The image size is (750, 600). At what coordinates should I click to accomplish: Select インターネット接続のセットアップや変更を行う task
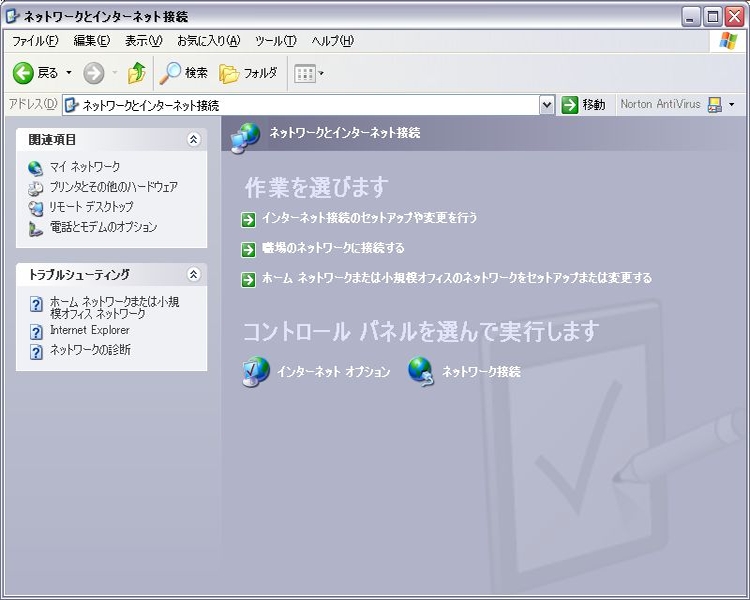click(369, 218)
